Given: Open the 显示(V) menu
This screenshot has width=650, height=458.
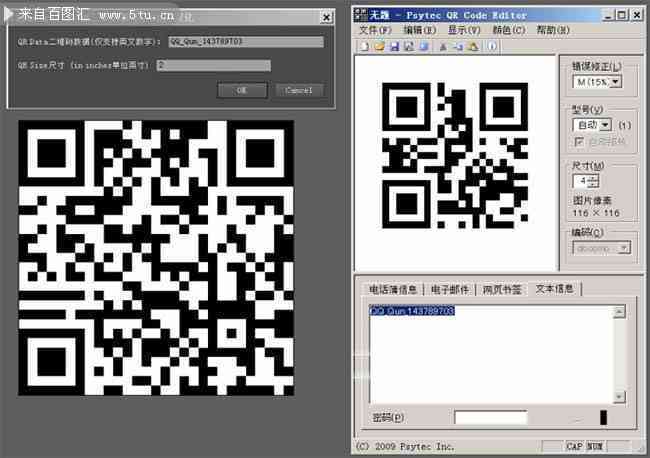Looking at the screenshot, I should [464, 30].
